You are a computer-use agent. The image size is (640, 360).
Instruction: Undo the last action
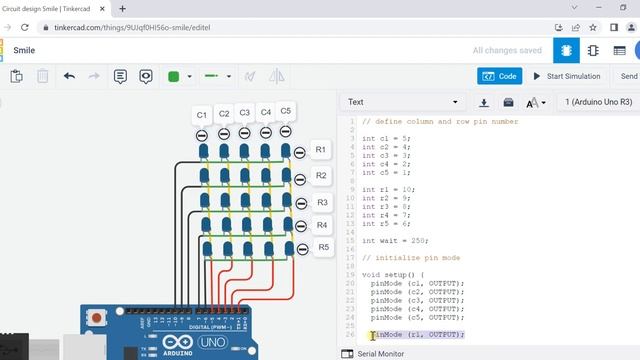point(69,76)
